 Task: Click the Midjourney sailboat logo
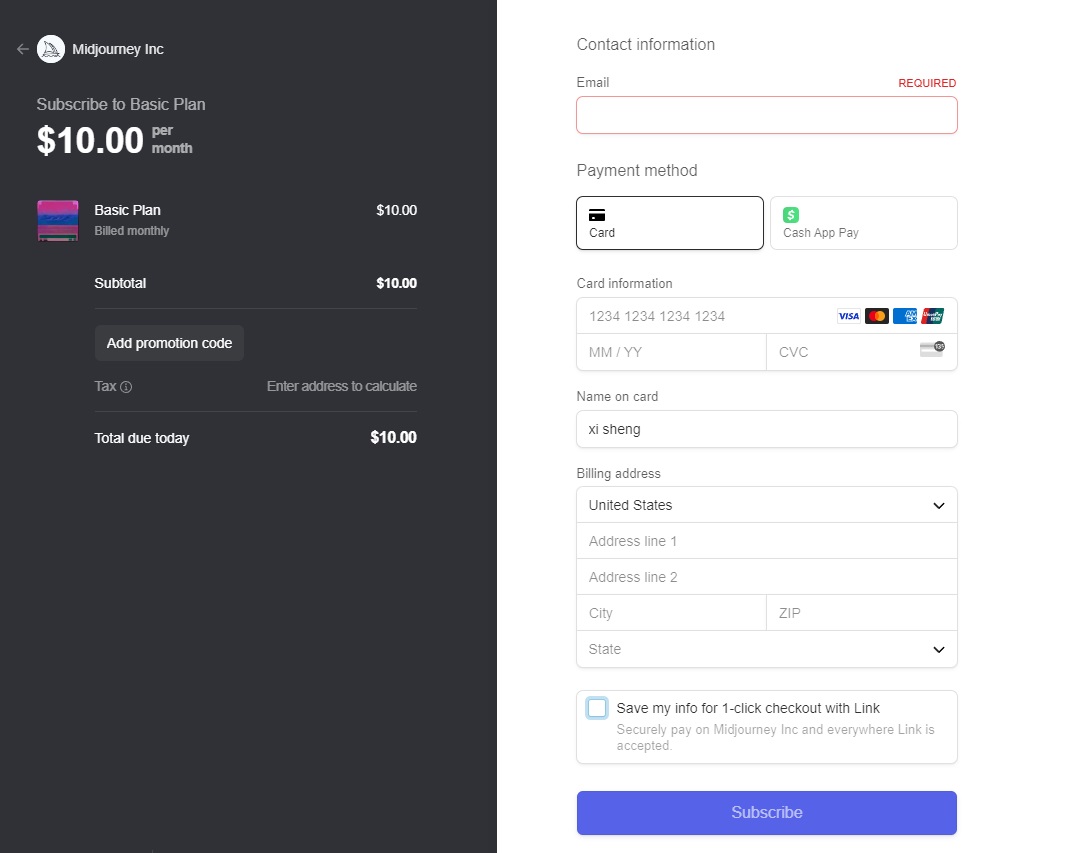click(51, 49)
